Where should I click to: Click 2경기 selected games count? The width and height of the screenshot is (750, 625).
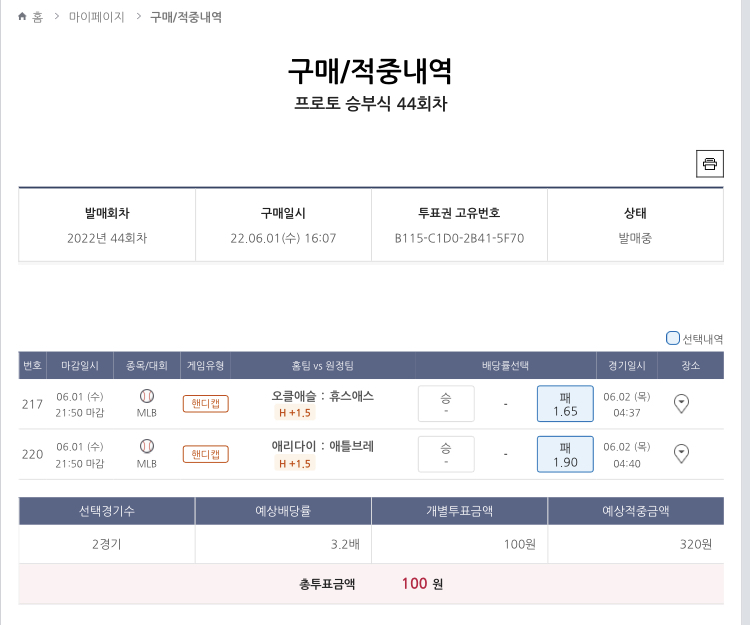point(107,544)
